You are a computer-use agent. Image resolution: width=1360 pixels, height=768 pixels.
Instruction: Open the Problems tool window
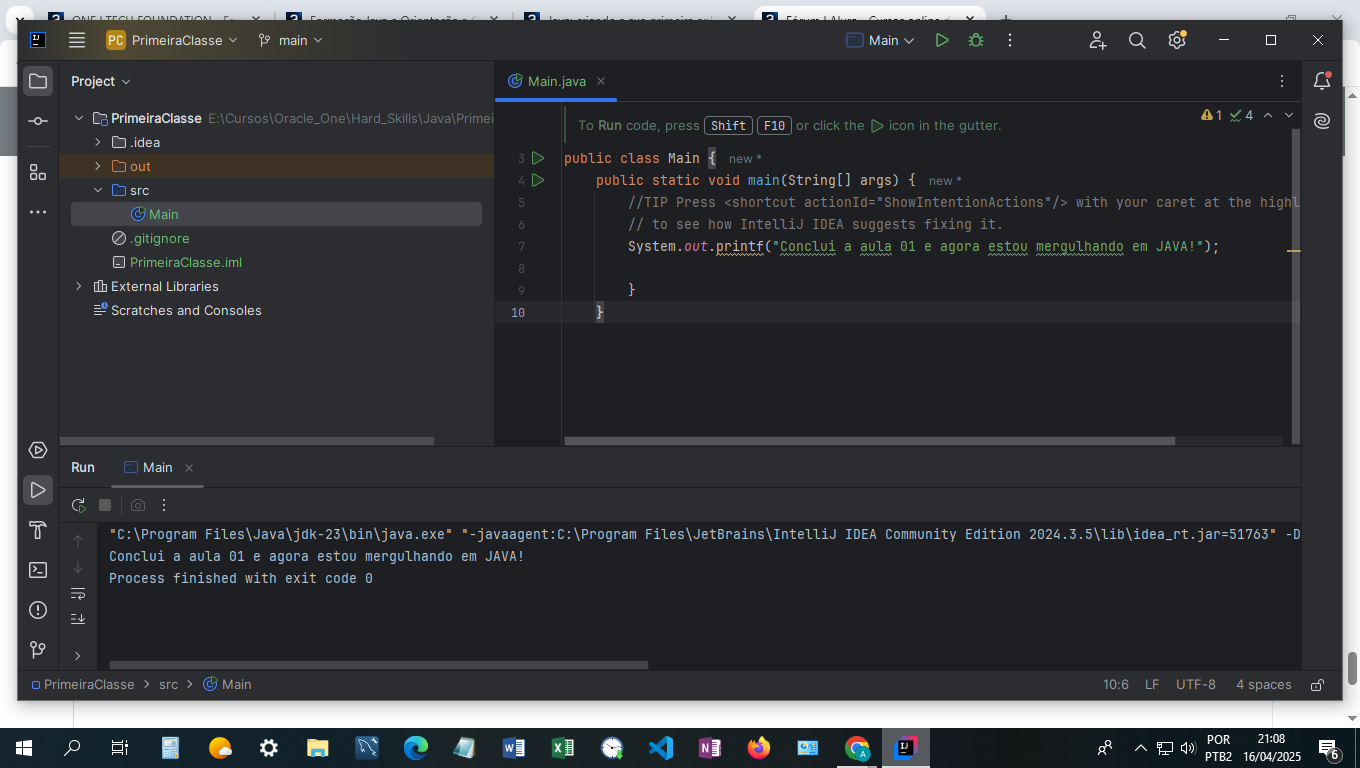(38, 610)
